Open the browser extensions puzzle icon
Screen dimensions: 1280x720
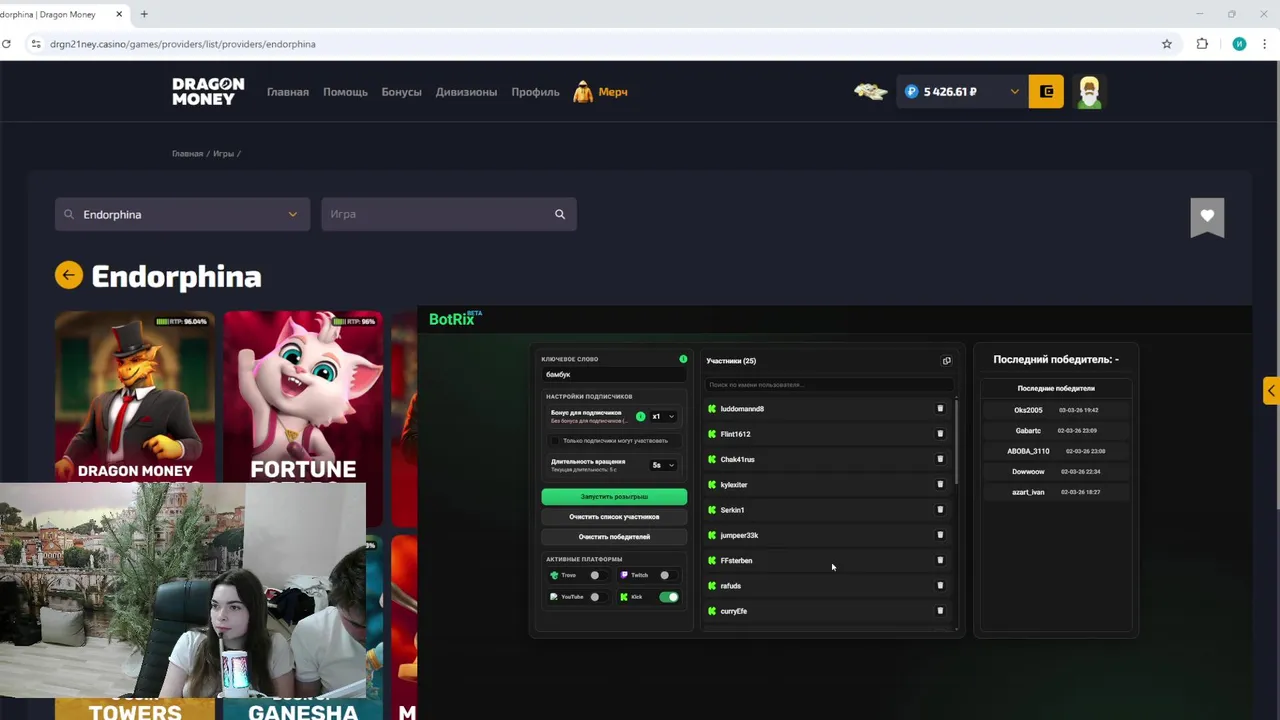click(x=1202, y=44)
